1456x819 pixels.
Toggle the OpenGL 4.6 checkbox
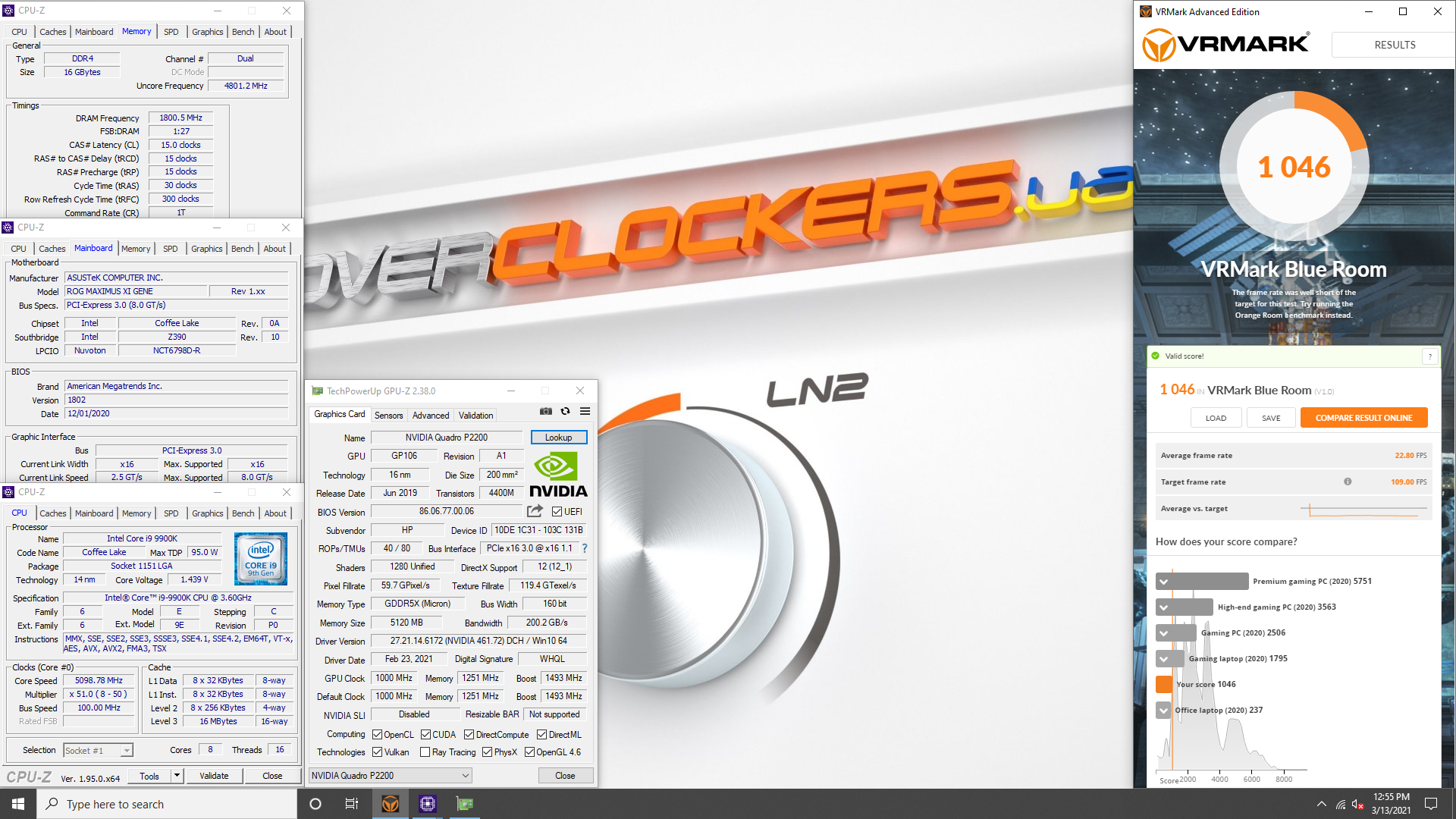pyautogui.click(x=530, y=752)
